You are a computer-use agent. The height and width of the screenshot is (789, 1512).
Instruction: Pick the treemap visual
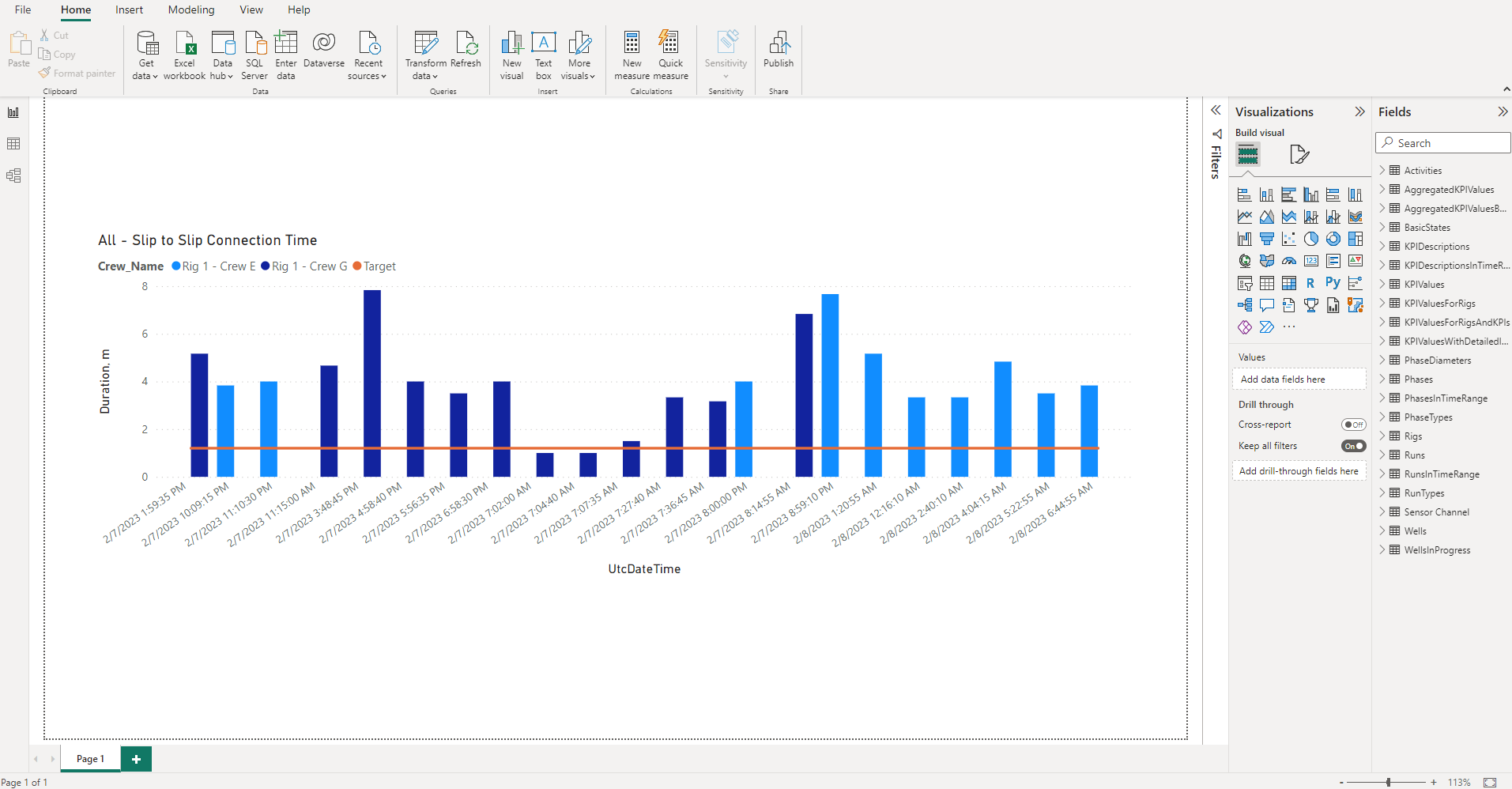[1355, 239]
